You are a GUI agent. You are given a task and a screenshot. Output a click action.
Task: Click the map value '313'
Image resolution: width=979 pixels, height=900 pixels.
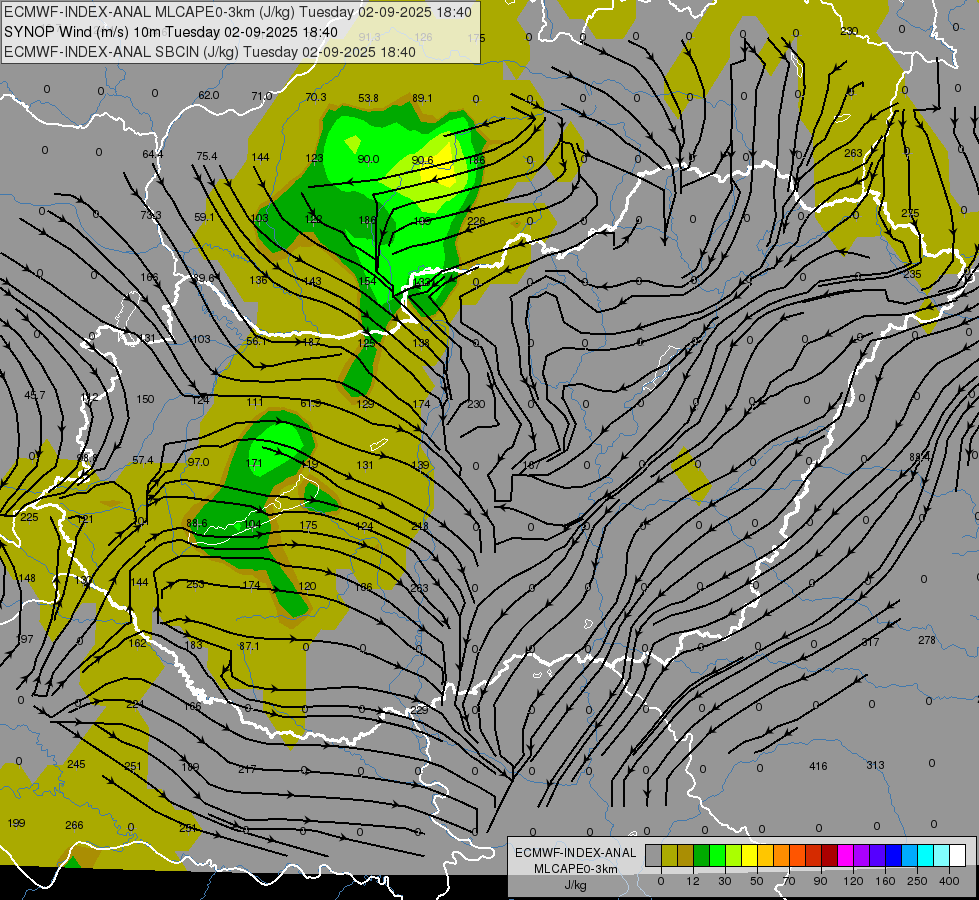pyautogui.click(x=875, y=765)
